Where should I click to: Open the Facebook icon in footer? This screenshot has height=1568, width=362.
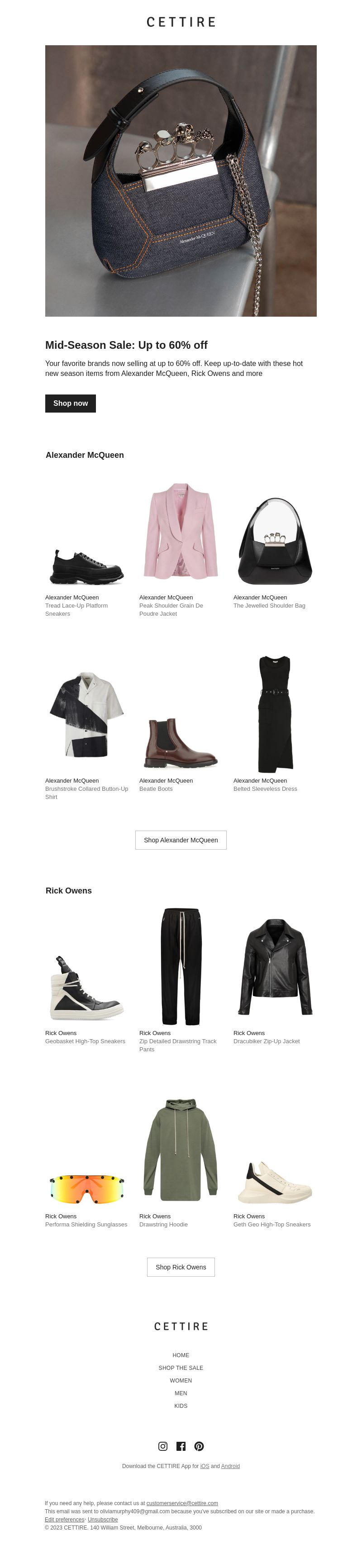[x=181, y=1446]
